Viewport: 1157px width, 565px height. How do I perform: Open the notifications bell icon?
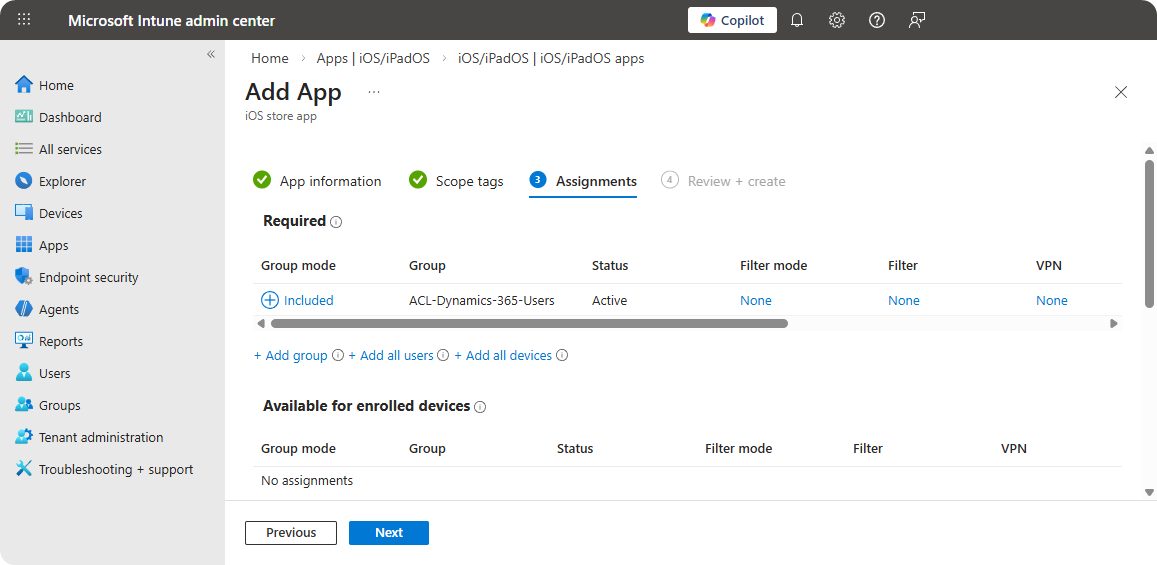[797, 20]
